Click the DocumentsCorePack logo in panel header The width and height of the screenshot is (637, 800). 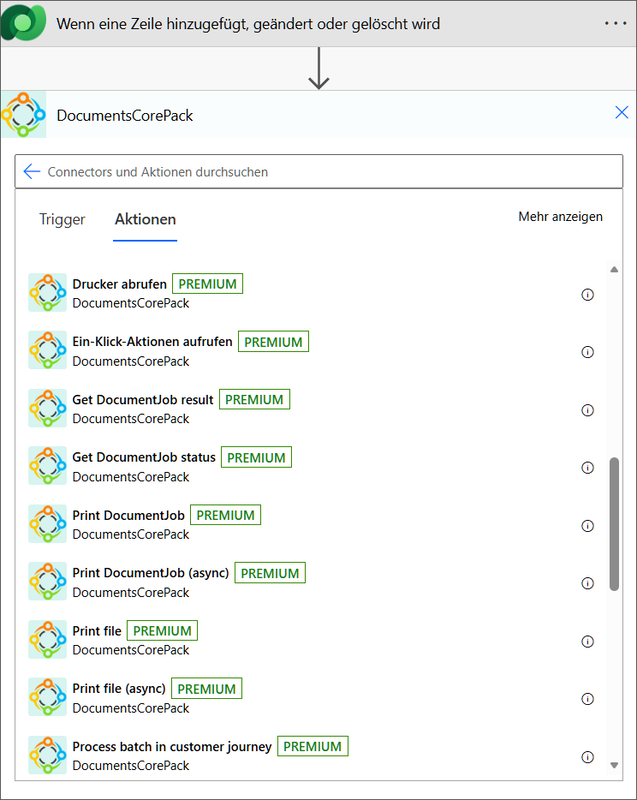[x=24, y=115]
